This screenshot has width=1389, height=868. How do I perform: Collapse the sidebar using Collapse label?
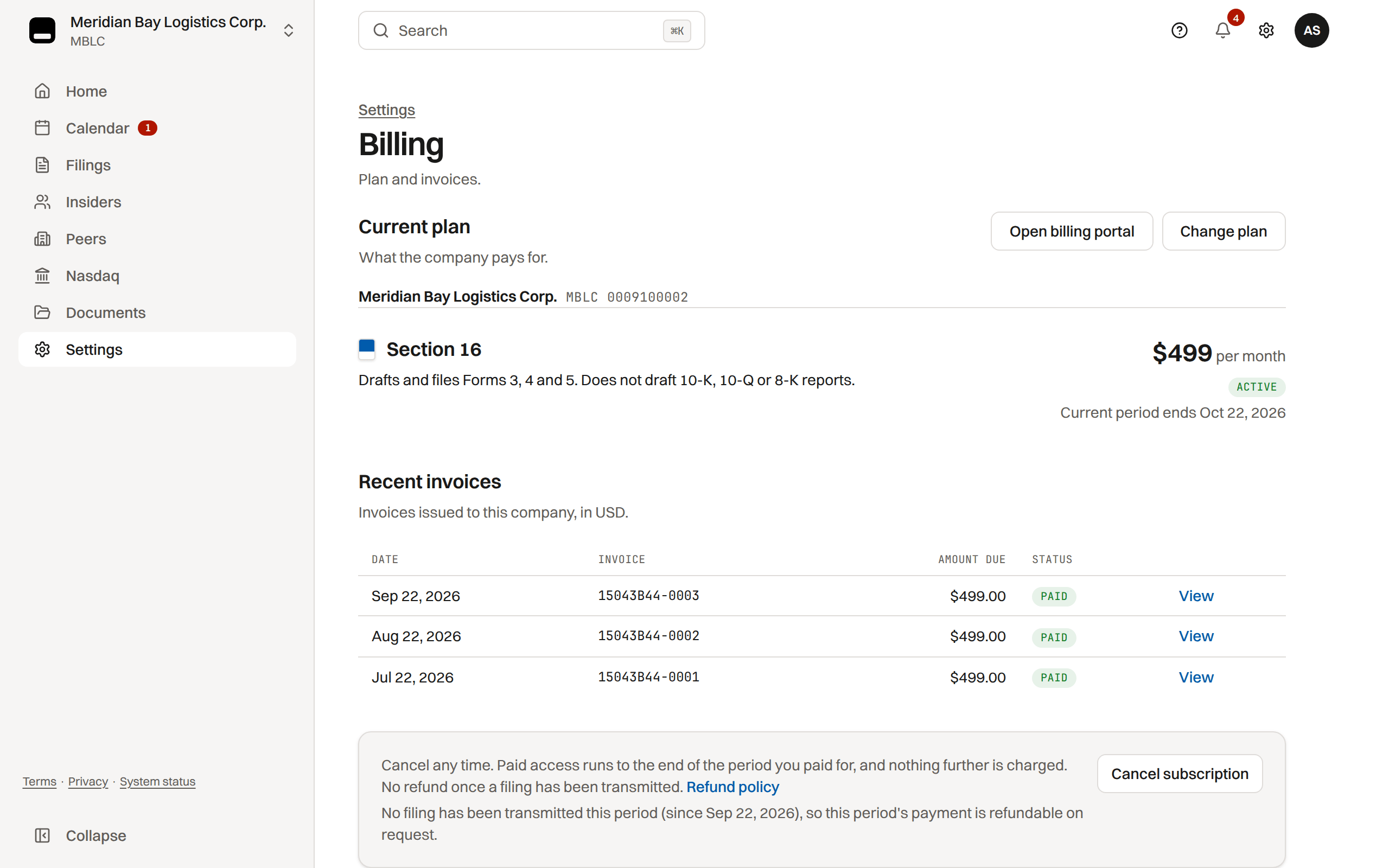pos(96,835)
